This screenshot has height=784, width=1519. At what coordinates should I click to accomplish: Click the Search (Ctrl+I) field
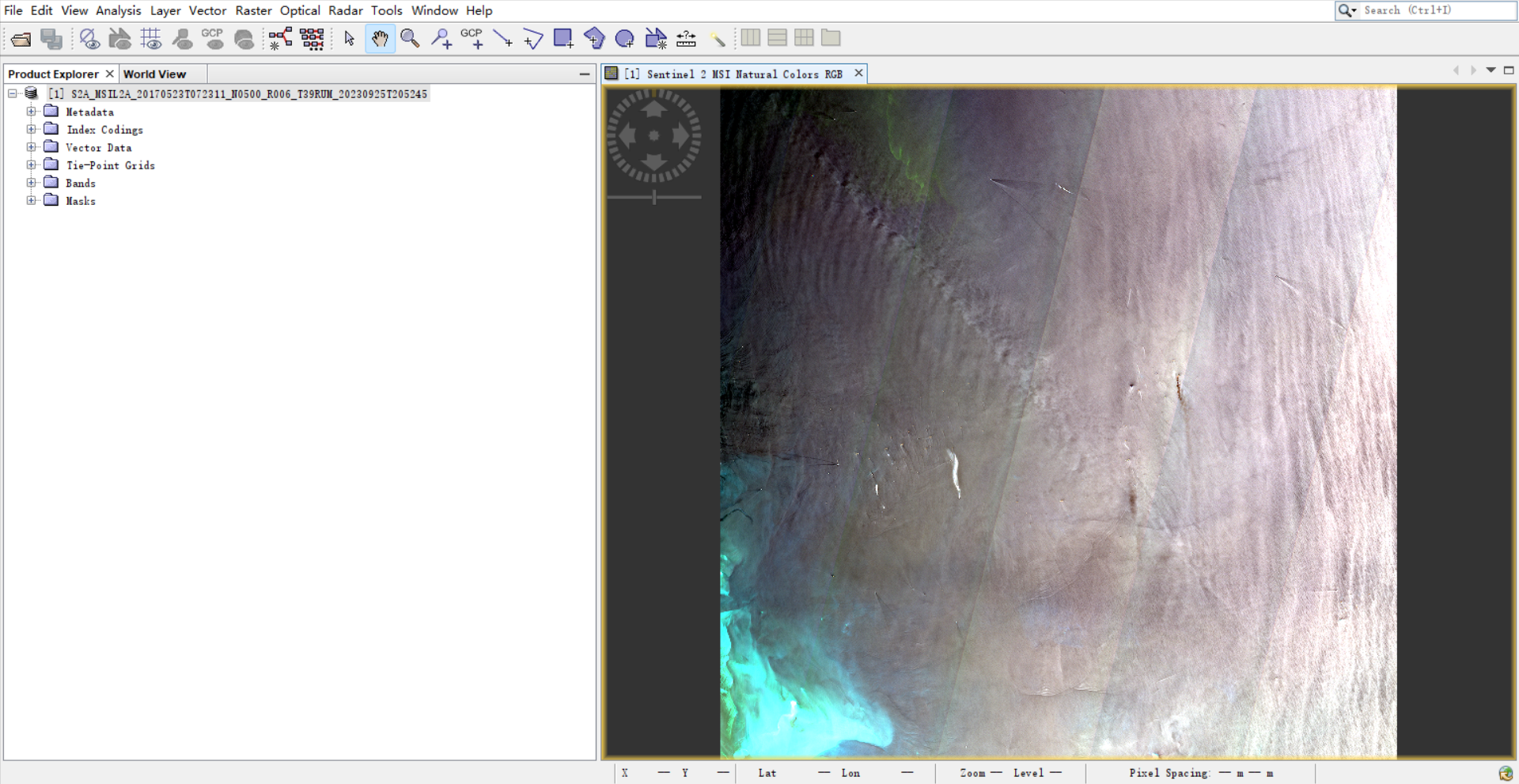click(1426, 10)
